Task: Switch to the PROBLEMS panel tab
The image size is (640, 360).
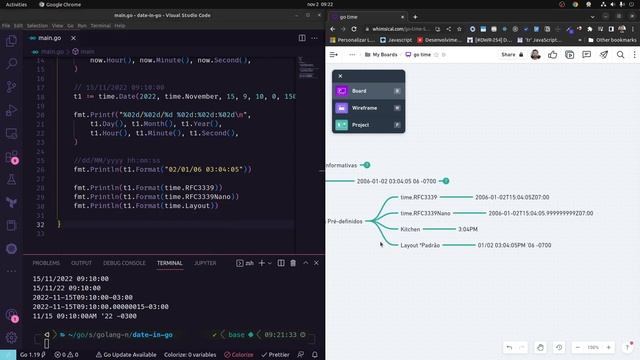Action: click(x=46, y=263)
